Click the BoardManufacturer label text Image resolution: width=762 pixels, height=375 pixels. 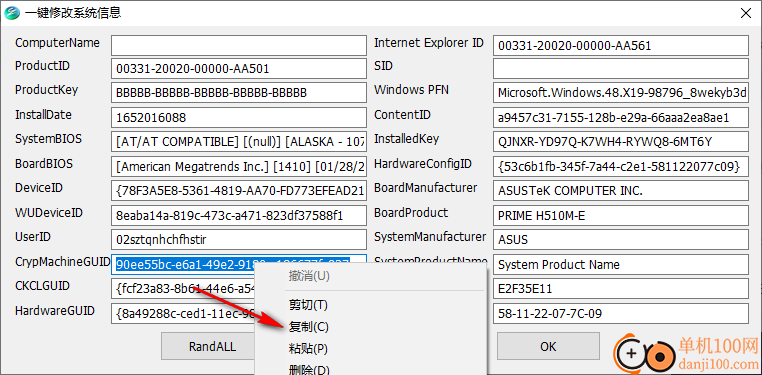tap(425, 188)
